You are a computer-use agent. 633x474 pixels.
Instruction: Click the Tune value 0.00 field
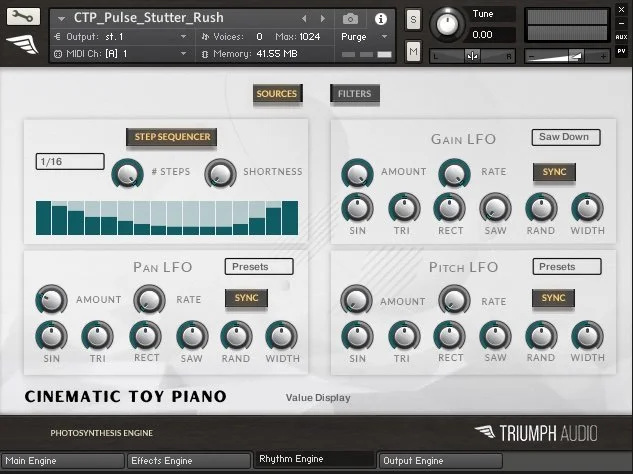click(492, 35)
